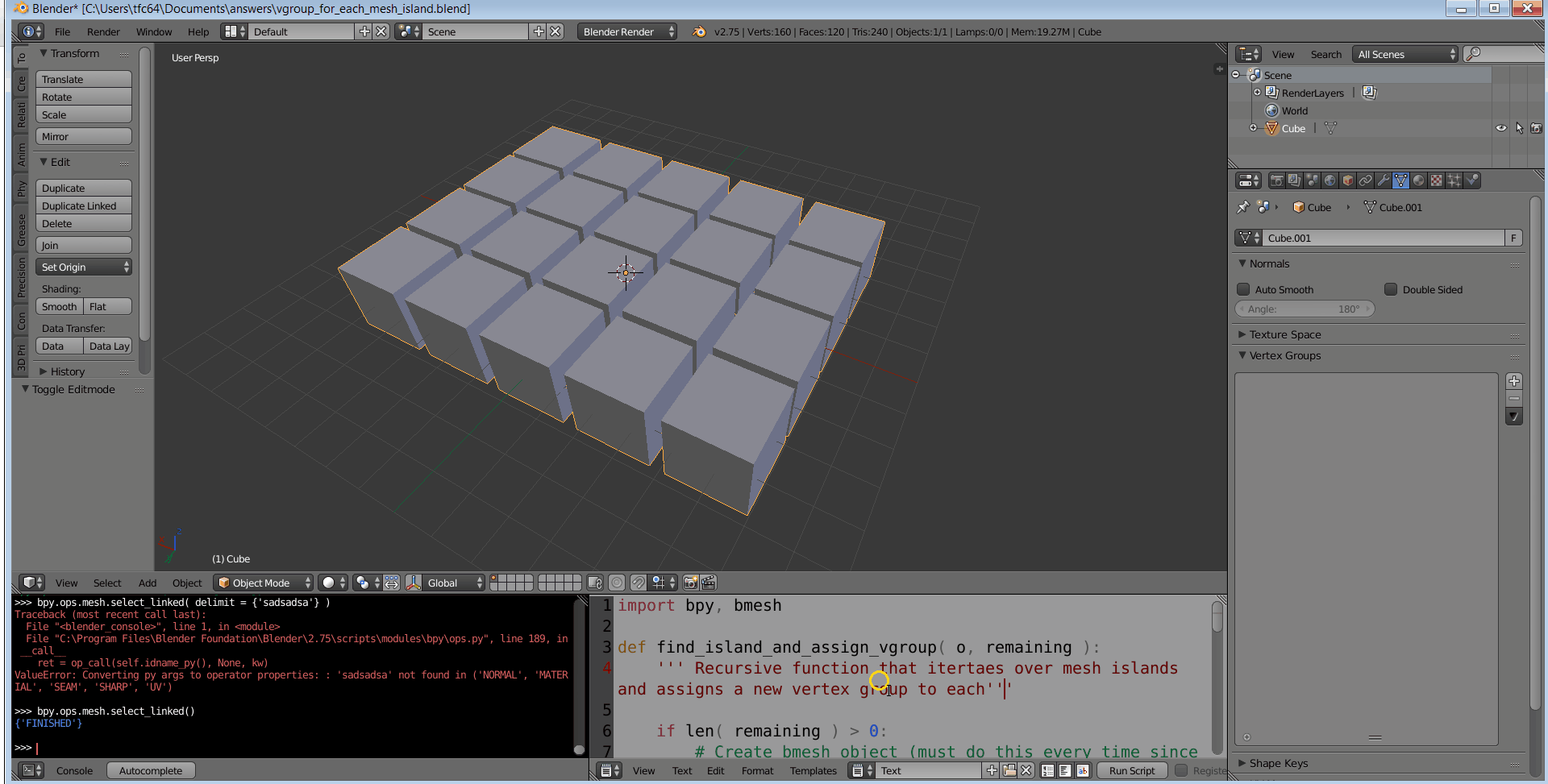Switch to the Physics properties tab
1548x784 pixels.
click(1471, 180)
